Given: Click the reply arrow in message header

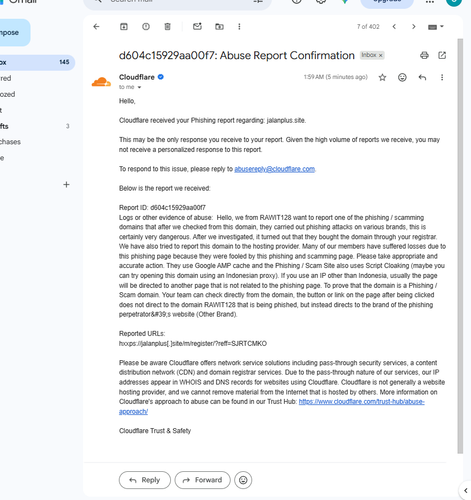Looking at the screenshot, I should point(422,77).
